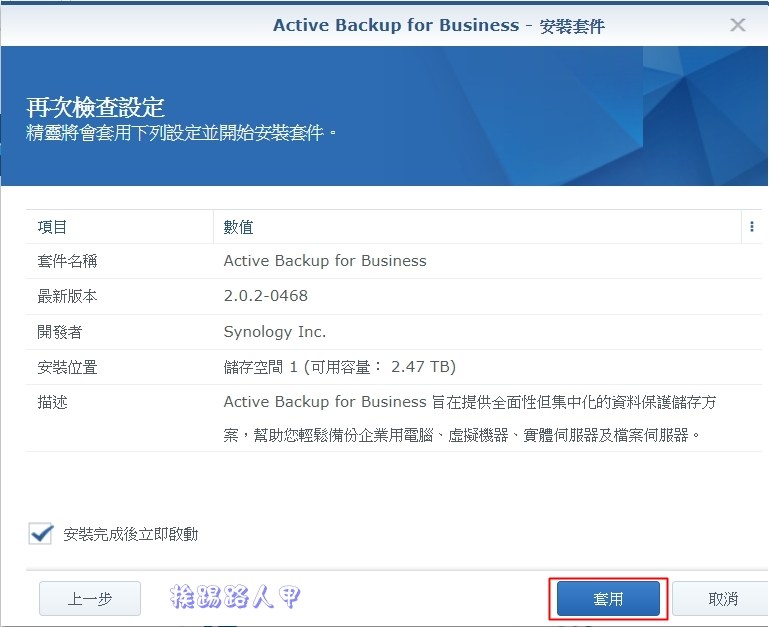
Task: Click the 安裝位置 row label
Action: [x=67, y=367]
